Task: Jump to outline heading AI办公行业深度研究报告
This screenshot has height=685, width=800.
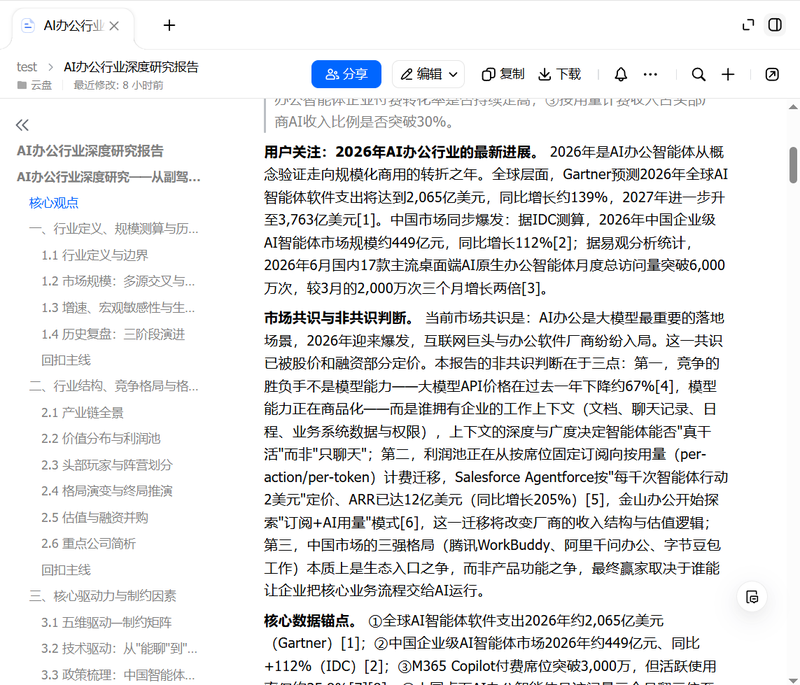Action: (90, 151)
